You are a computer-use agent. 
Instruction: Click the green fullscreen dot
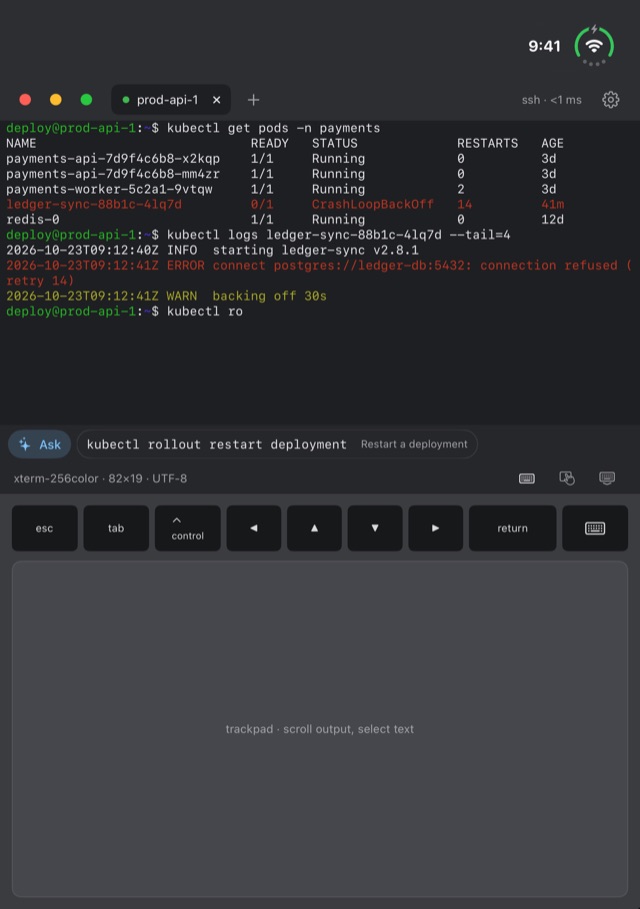coord(86,100)
